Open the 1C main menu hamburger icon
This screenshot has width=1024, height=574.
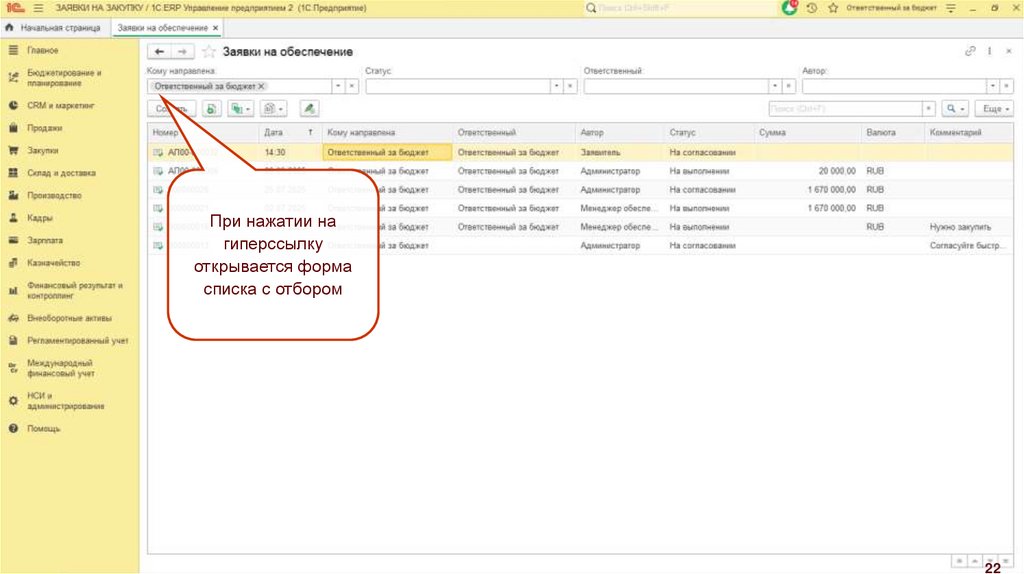tap(39, 8)
